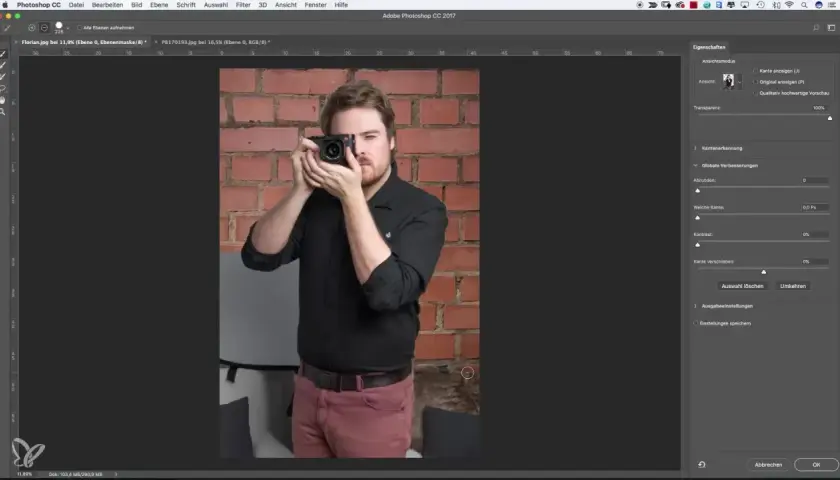Viewport: 840px width, 480px height.
Task: Click the Time Machine icon in menu bar
Action: tap(760, 5)
